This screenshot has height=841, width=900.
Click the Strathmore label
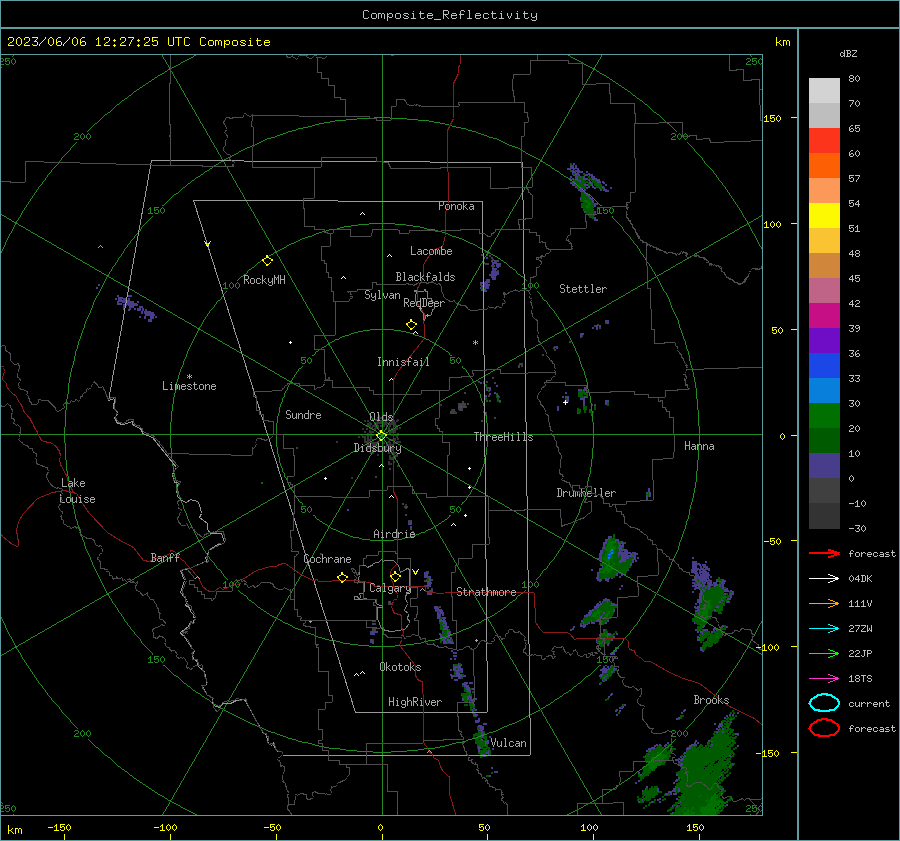click(486, 592)
